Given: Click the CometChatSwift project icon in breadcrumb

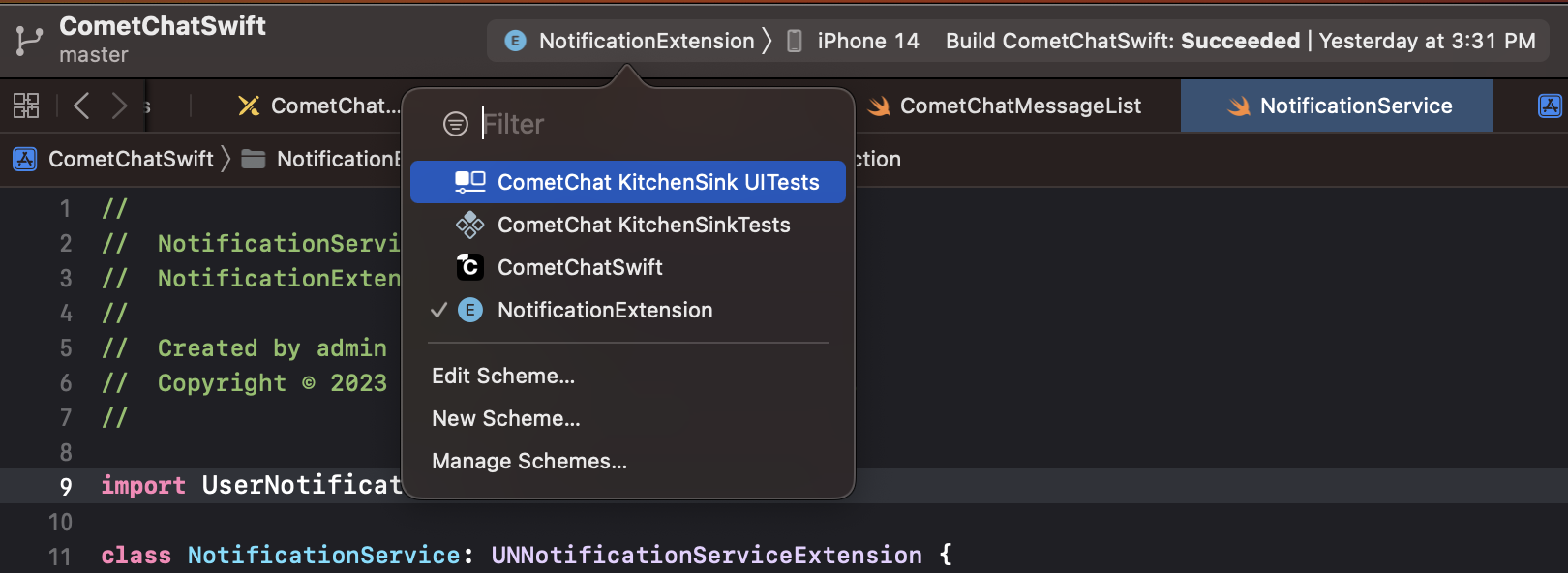Looking at the screenshot, I should [25, 159].
